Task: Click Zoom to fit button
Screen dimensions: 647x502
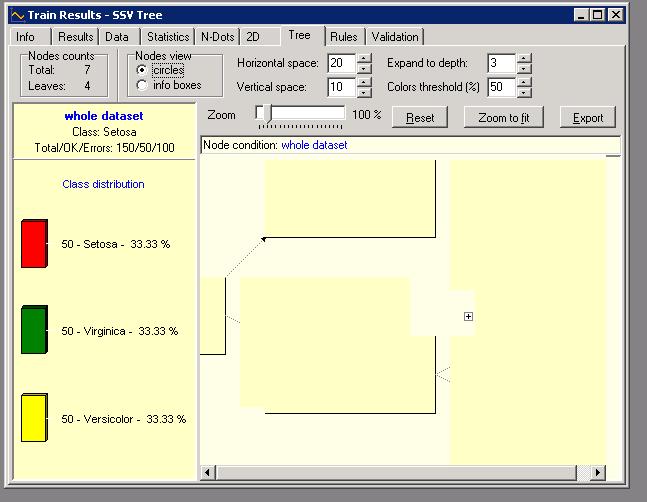Action: pyautogui.click(x=503, y=117)
